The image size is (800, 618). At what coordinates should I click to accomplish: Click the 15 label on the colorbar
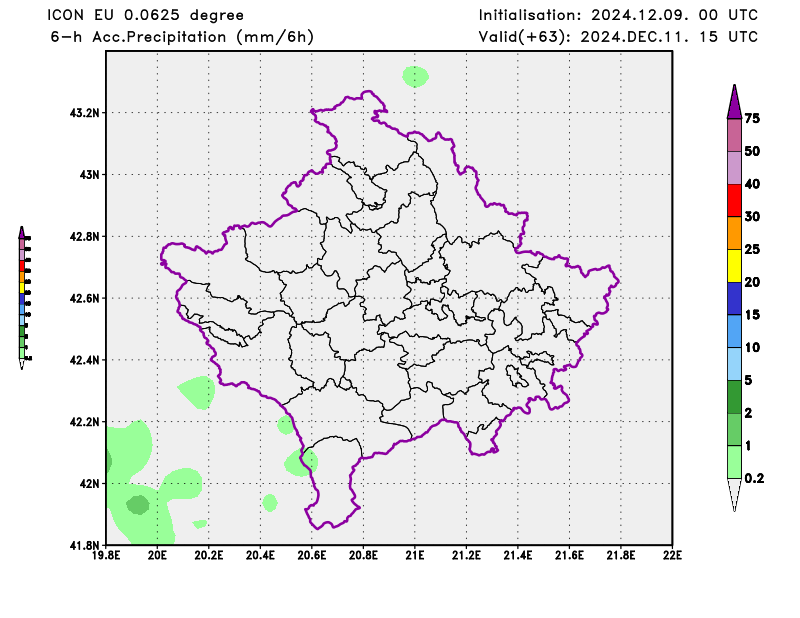click(752, 314)
